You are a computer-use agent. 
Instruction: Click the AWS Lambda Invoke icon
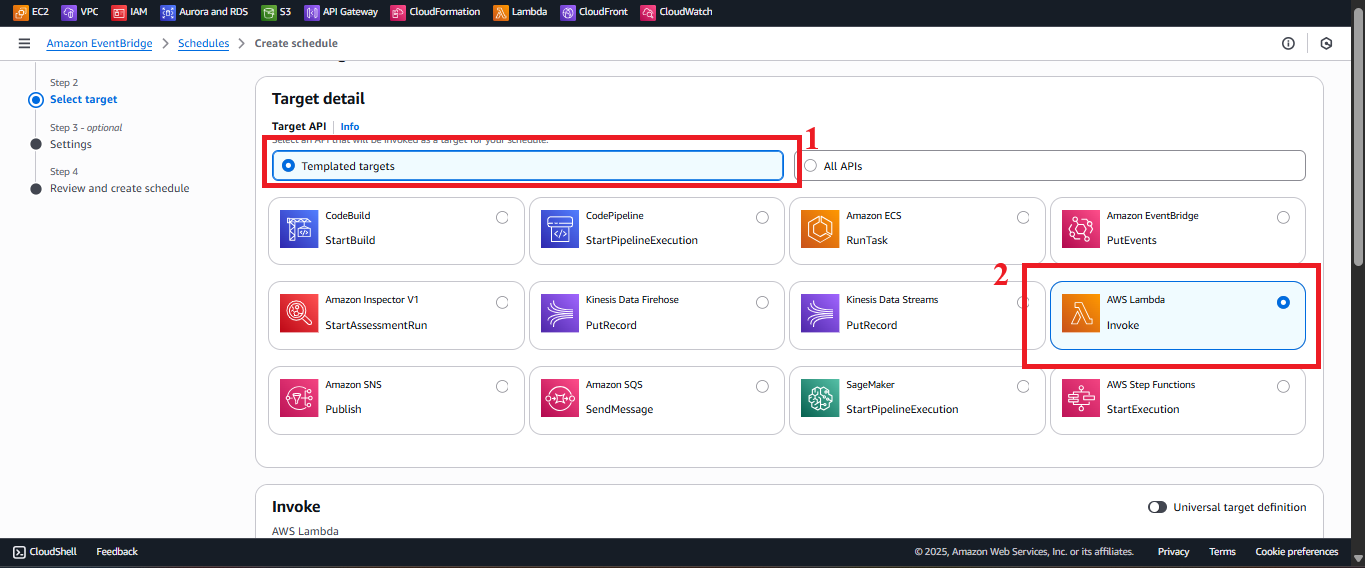[1080, 314]
